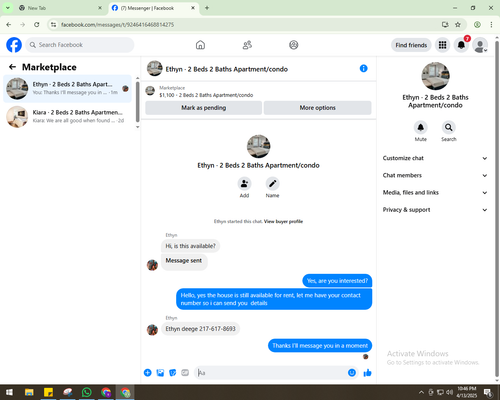500x400 pixels.
Task: Open conversation information blue icon
Action: [363, 68]
